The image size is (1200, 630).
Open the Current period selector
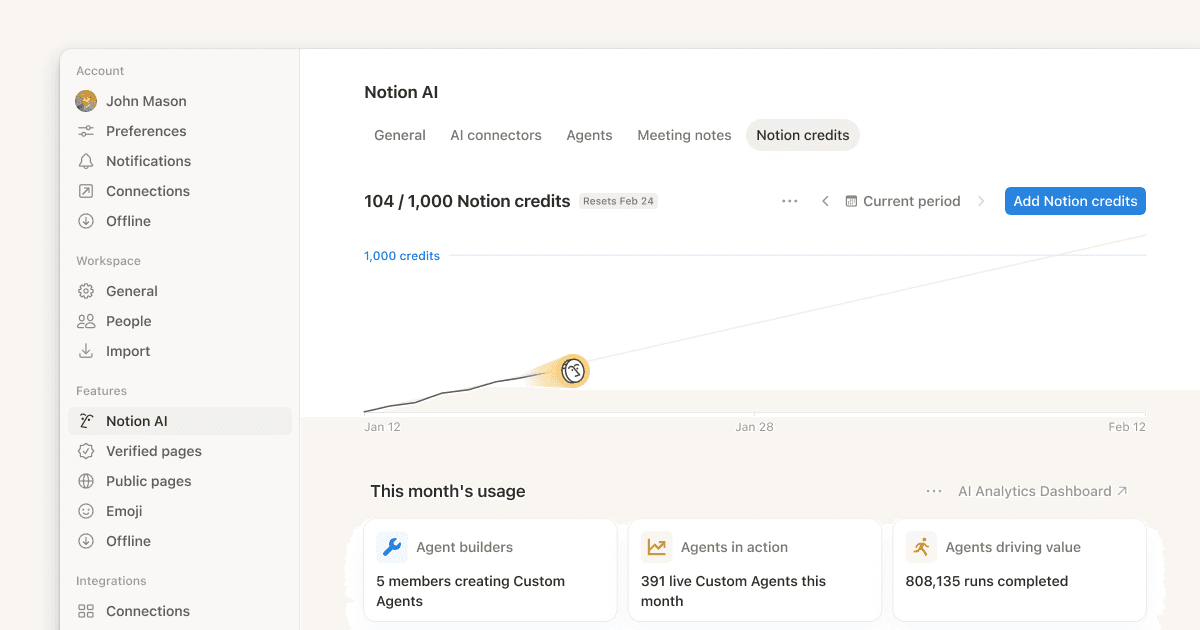pos(903,201)
